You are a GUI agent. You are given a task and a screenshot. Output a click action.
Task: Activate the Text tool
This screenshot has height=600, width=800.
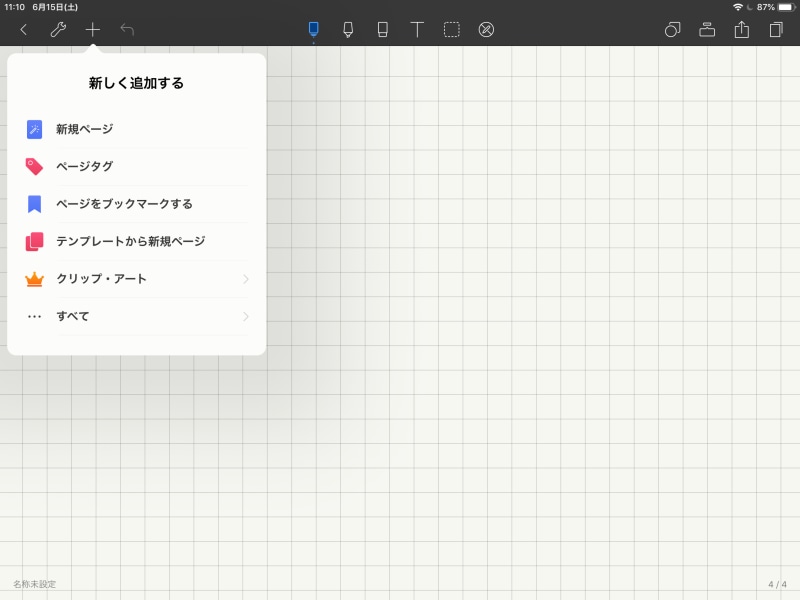click(418, 29)
